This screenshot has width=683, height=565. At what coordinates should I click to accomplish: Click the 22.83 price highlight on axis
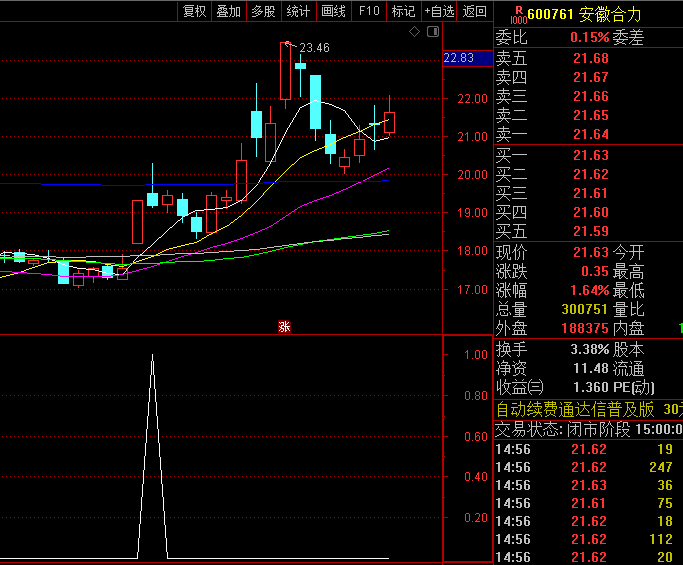pyautogui.click(x=458, y=58)
